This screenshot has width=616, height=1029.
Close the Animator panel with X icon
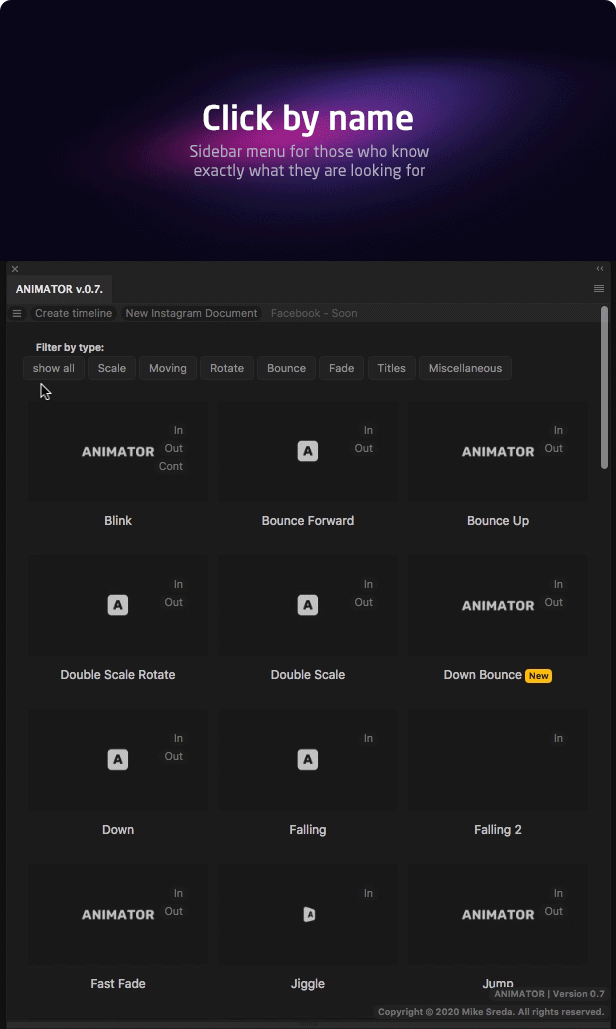tap(15, 269)
